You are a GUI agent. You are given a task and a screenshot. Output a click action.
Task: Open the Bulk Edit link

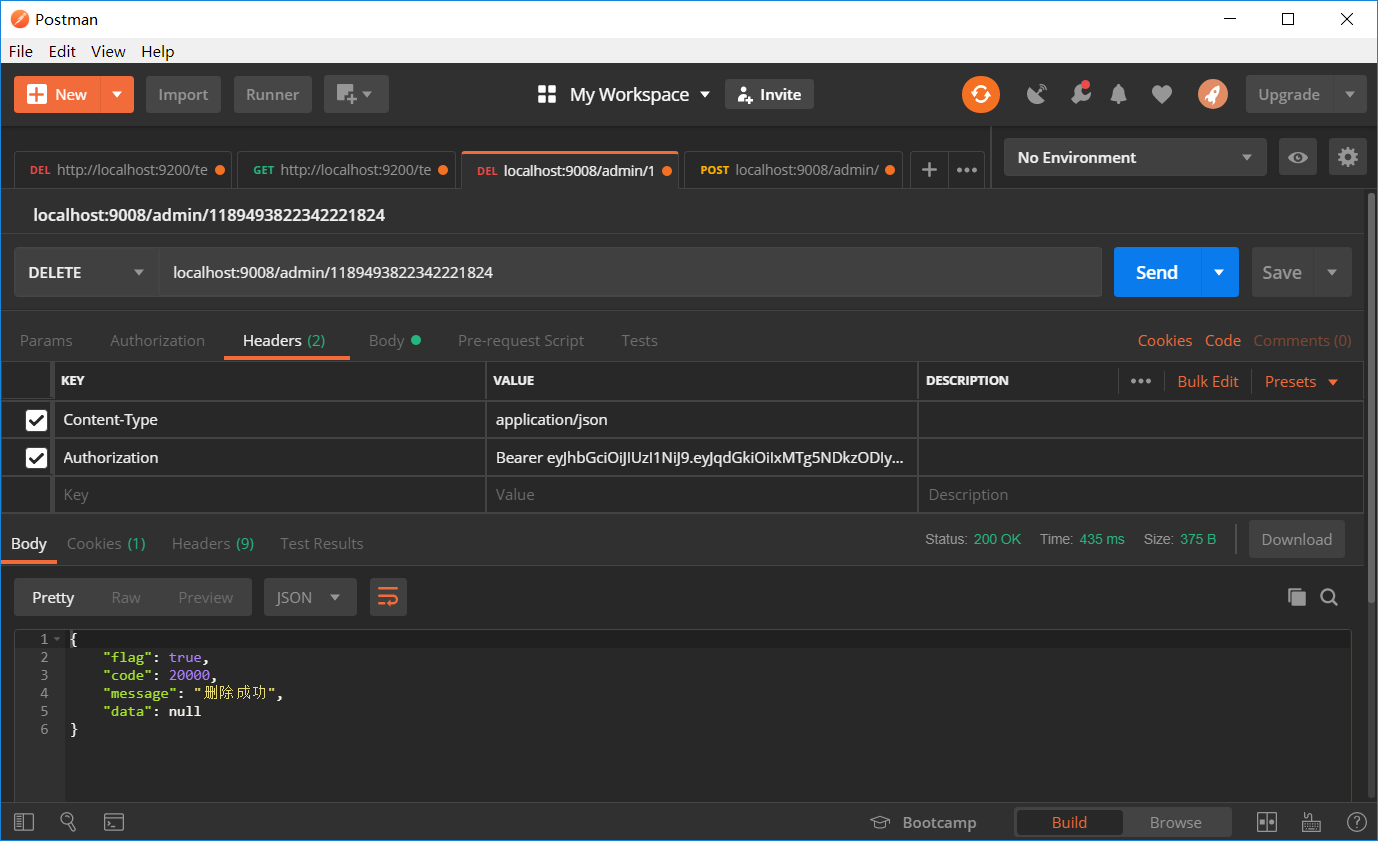pos(1208,381)
